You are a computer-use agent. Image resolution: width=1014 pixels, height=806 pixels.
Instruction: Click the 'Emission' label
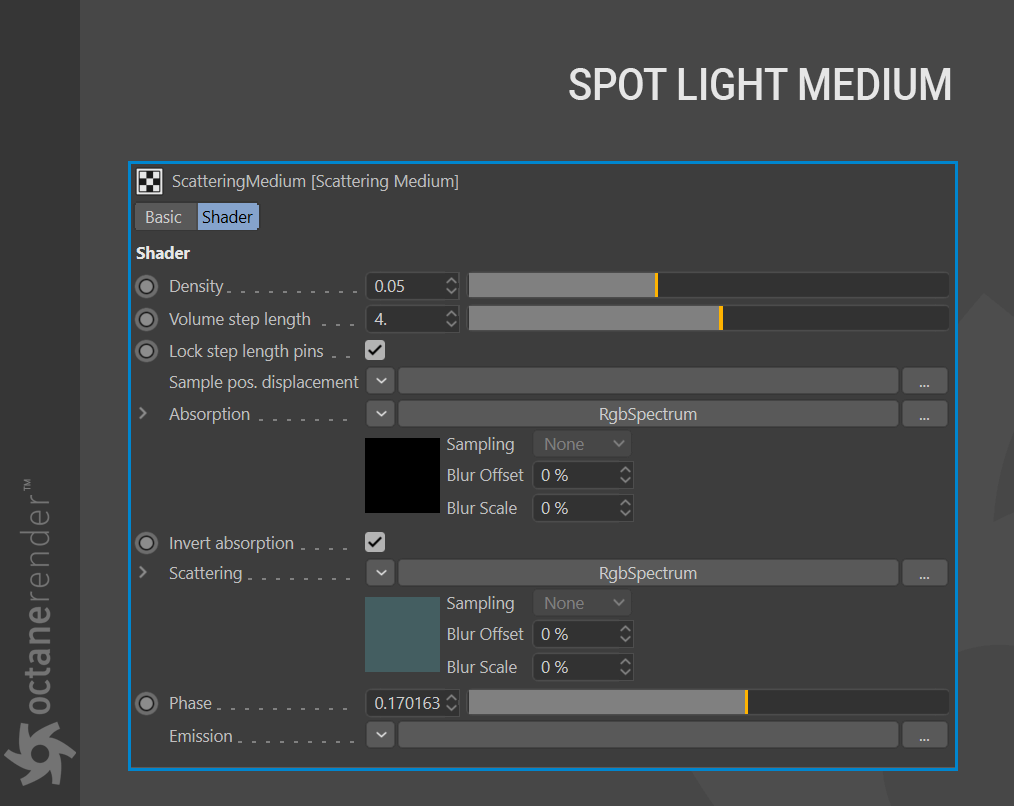coord(200,736)
